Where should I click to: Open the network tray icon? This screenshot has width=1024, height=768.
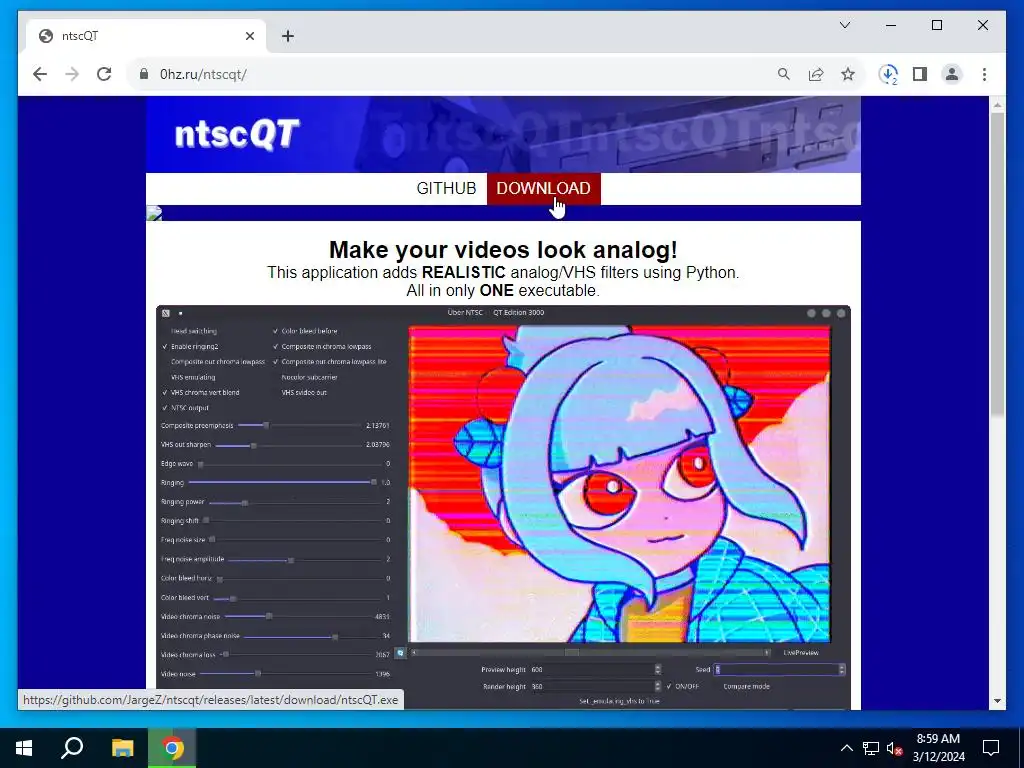pos(871,748)
